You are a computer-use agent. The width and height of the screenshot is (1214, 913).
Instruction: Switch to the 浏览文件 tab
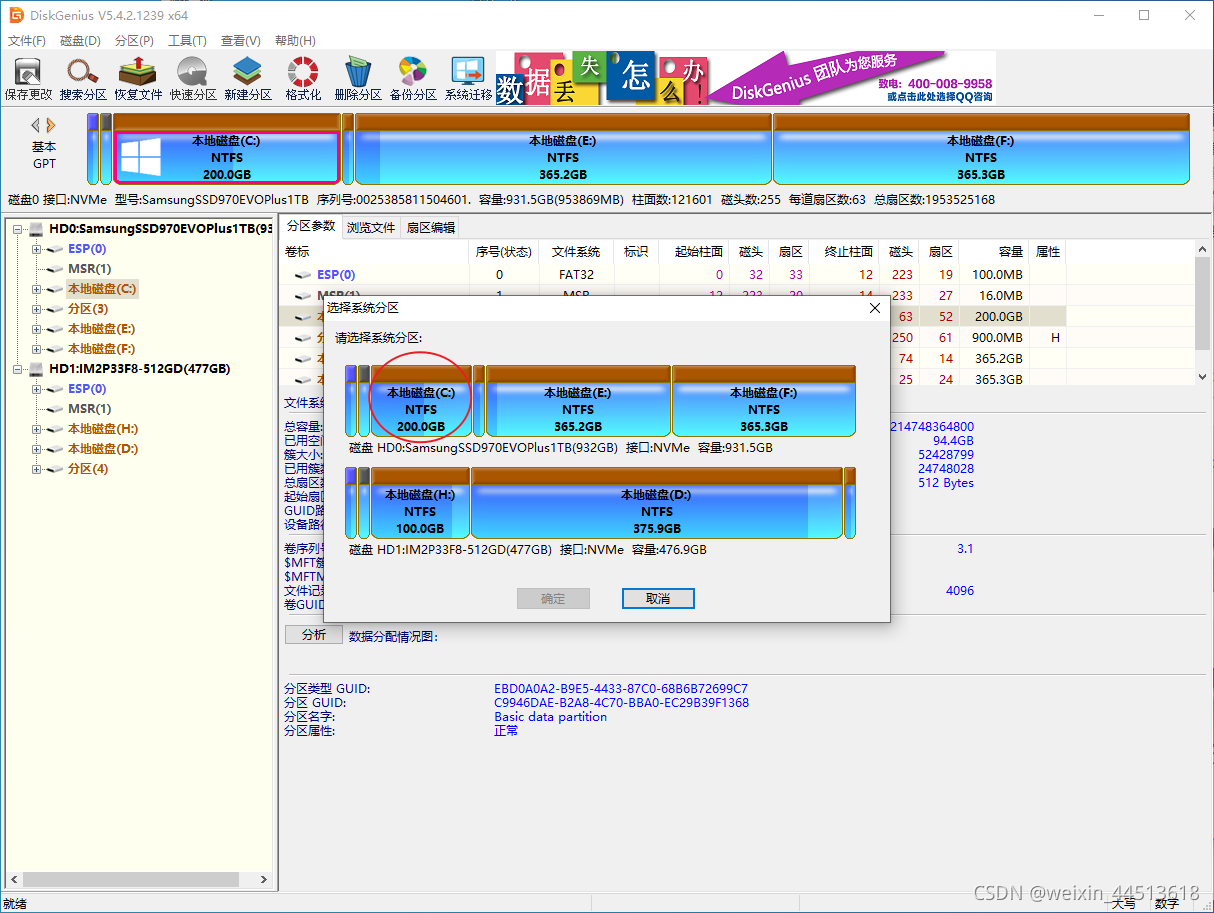371,227
